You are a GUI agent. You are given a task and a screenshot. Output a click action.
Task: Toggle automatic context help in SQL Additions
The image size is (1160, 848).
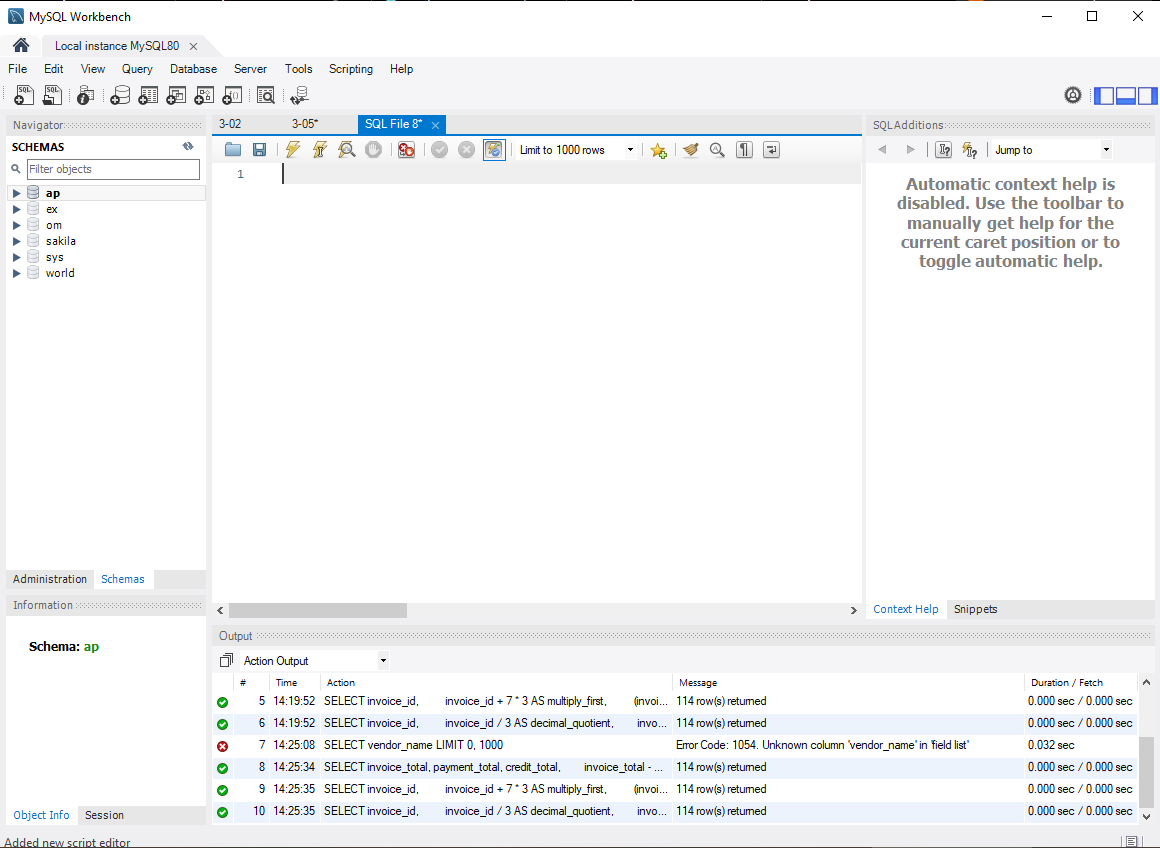(x=968, y=149)
